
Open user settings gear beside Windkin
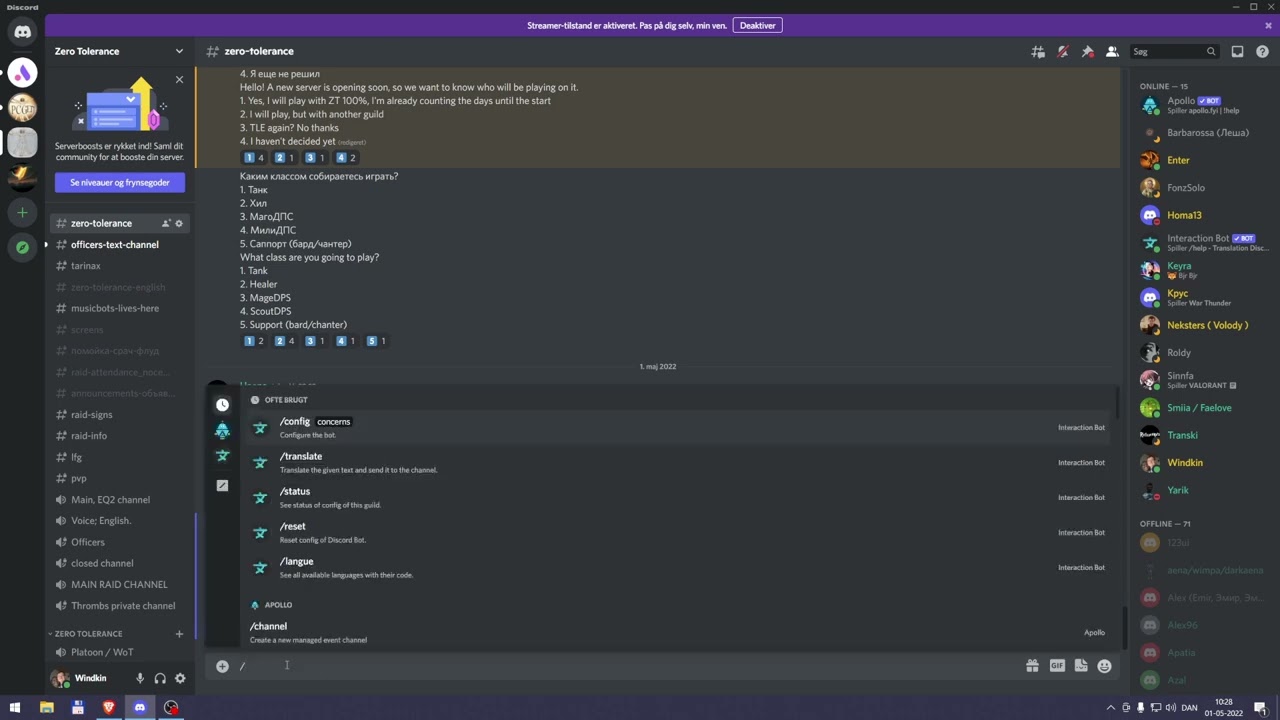click(180, 678)
